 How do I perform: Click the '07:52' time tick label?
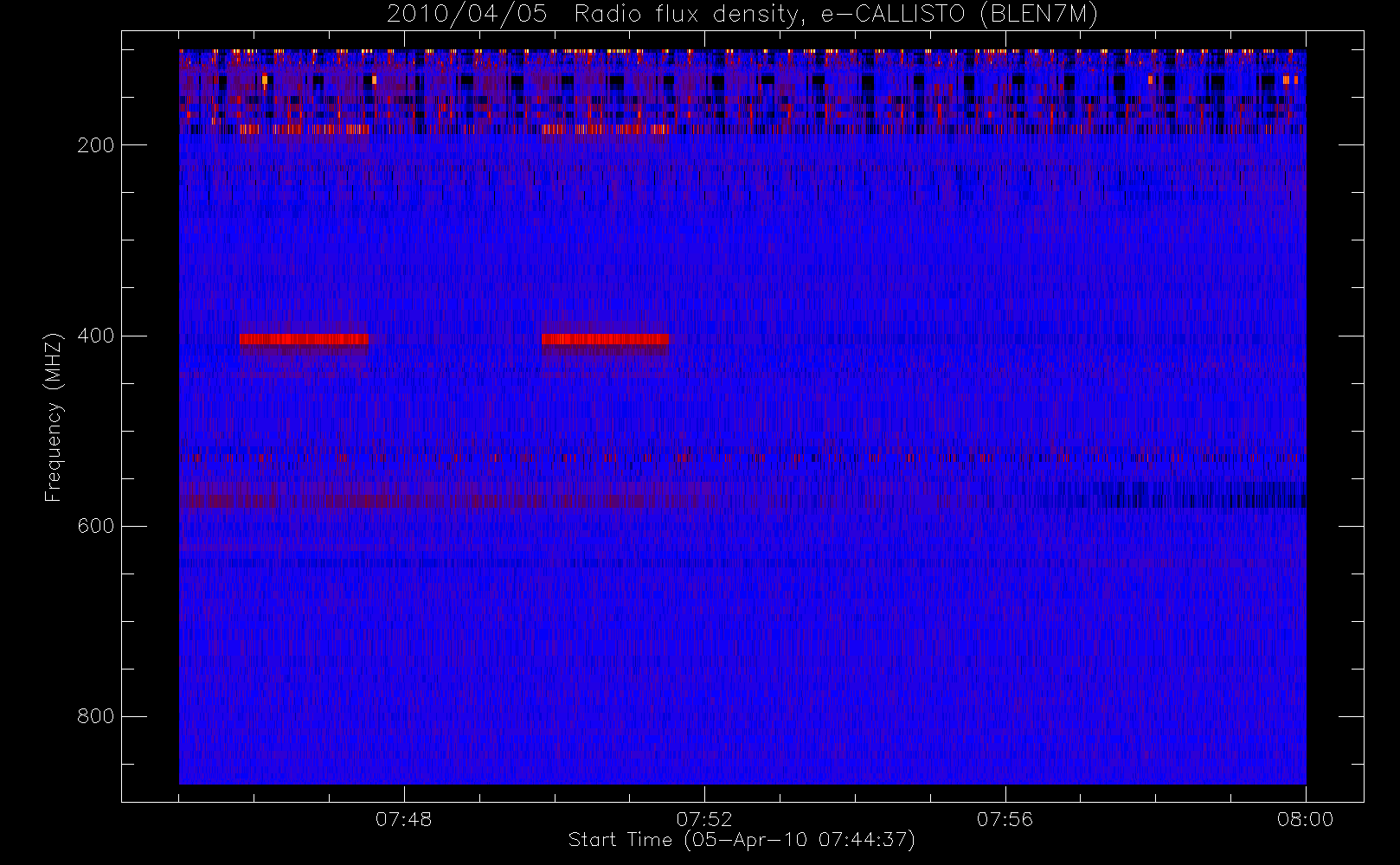703,819
